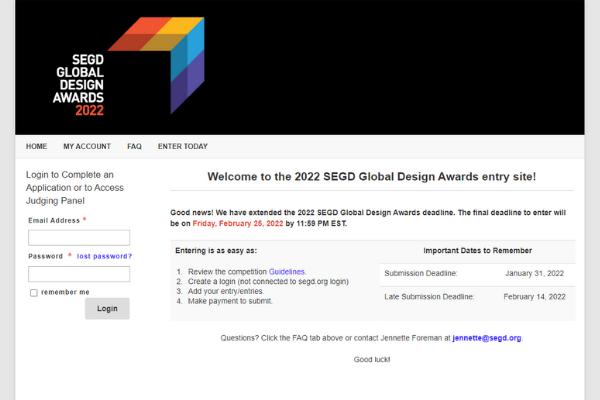600x400 pixels.
Task: Click into the Password field
Action: (79, 274)
